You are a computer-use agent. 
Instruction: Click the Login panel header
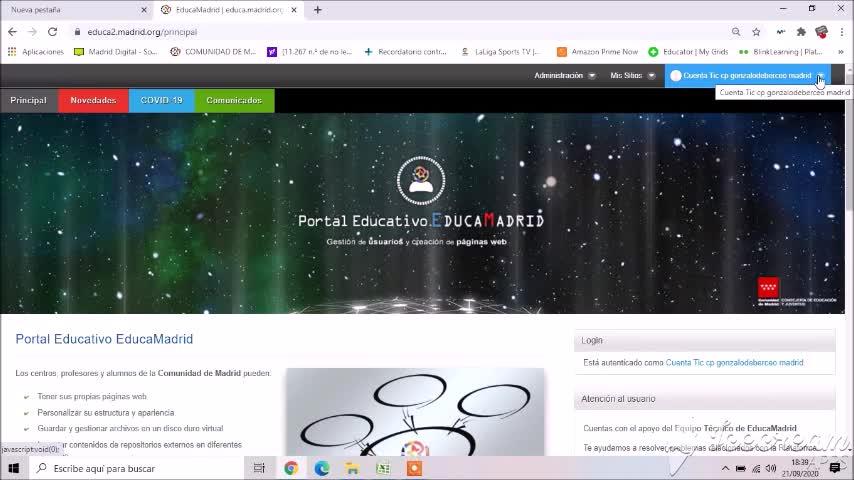pos(704,341)
